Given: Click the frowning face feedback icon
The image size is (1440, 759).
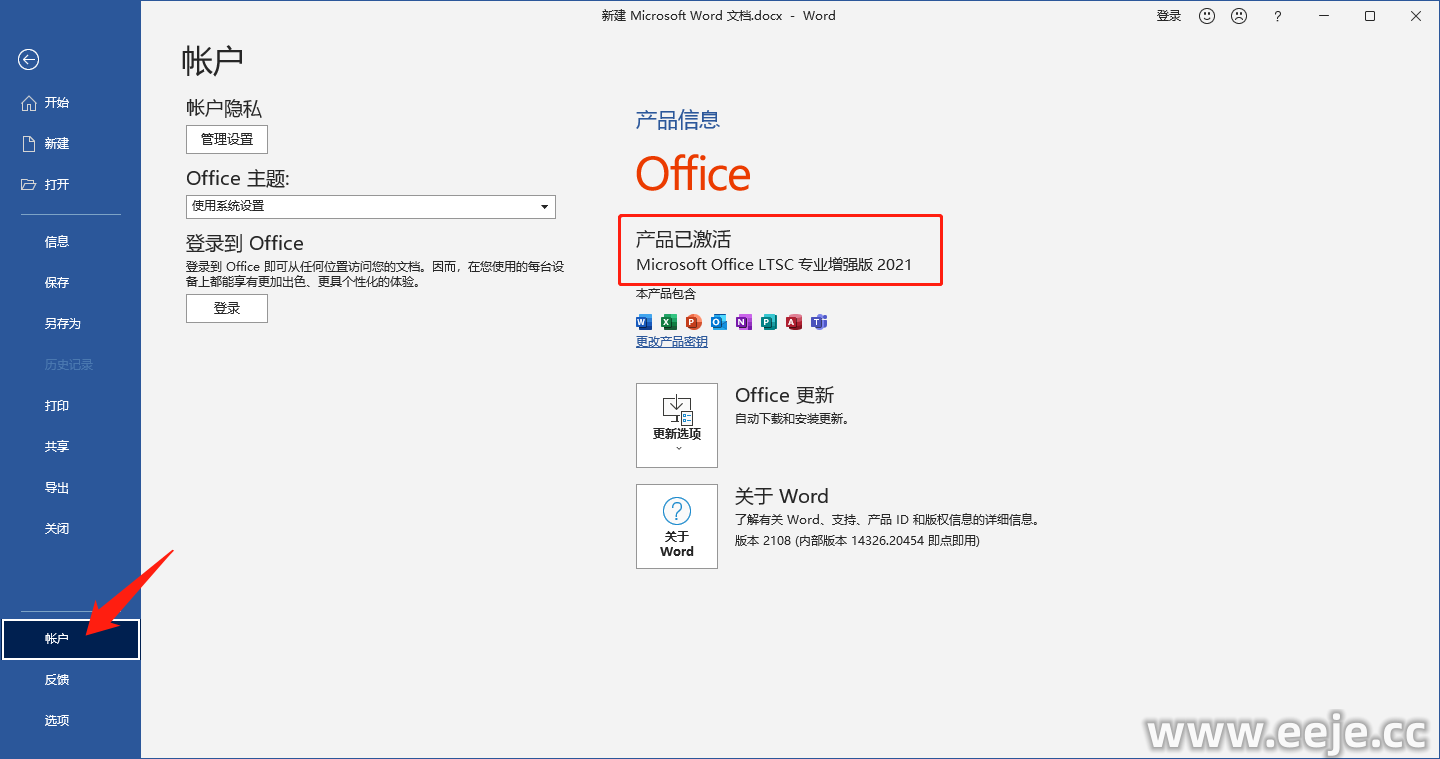Looking at the screenshot, I should [x=1239, y=16].
